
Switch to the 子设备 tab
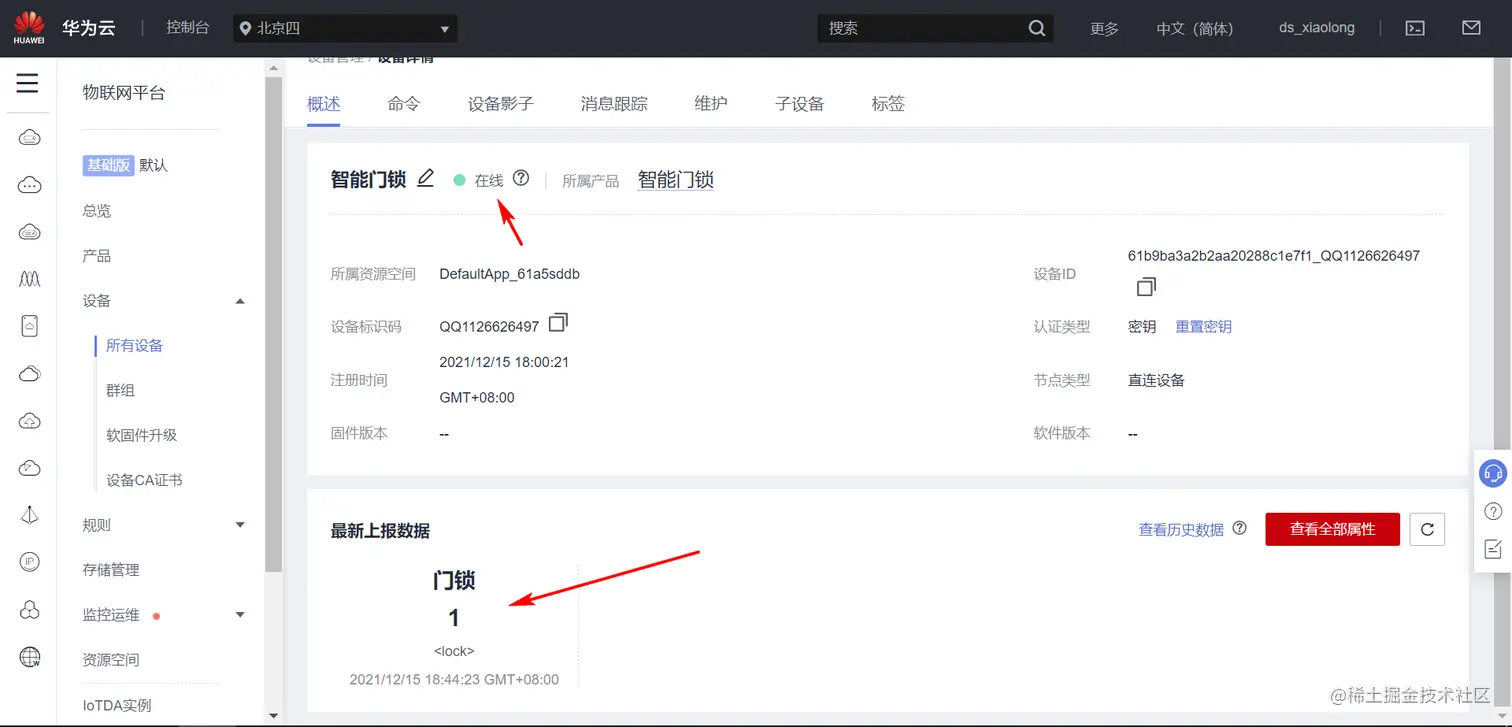pyautogui.click(x=799, y=104)
